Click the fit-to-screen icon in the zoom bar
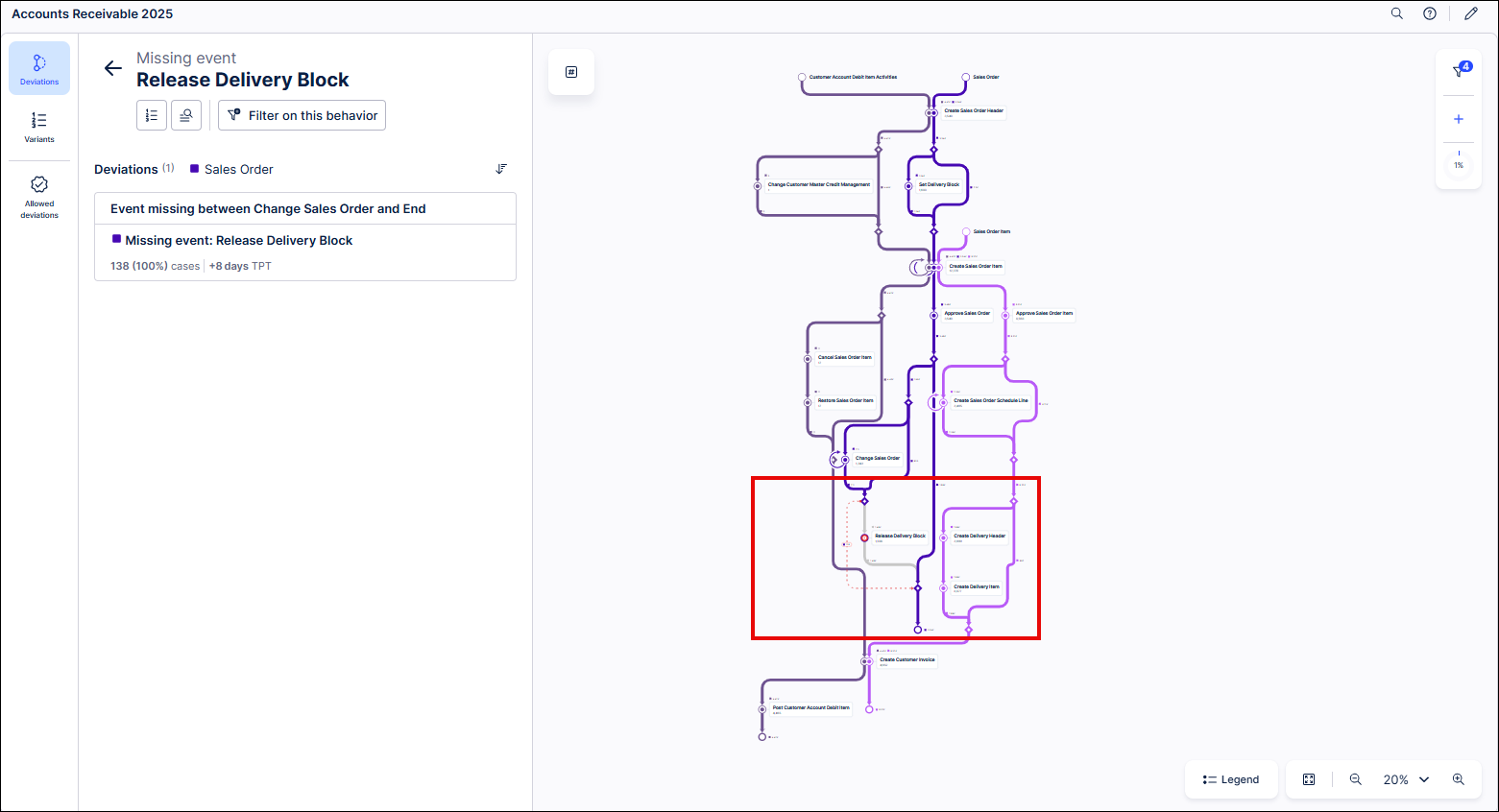 click(x=1309, y=779)
